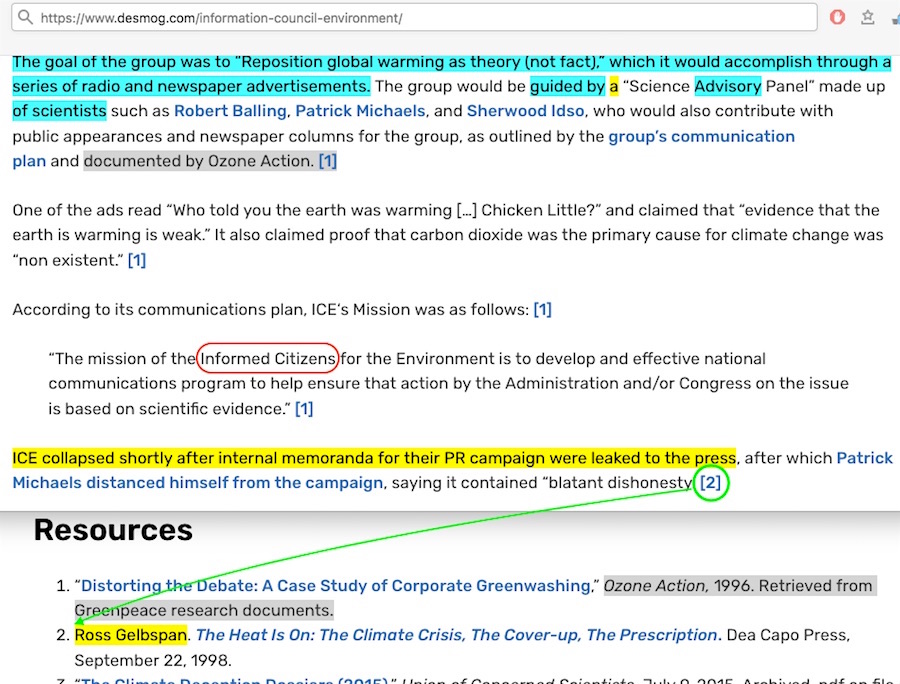Click the "Resources" section heading
This screenshot has width=900, height=684.
tap(113, 530)
